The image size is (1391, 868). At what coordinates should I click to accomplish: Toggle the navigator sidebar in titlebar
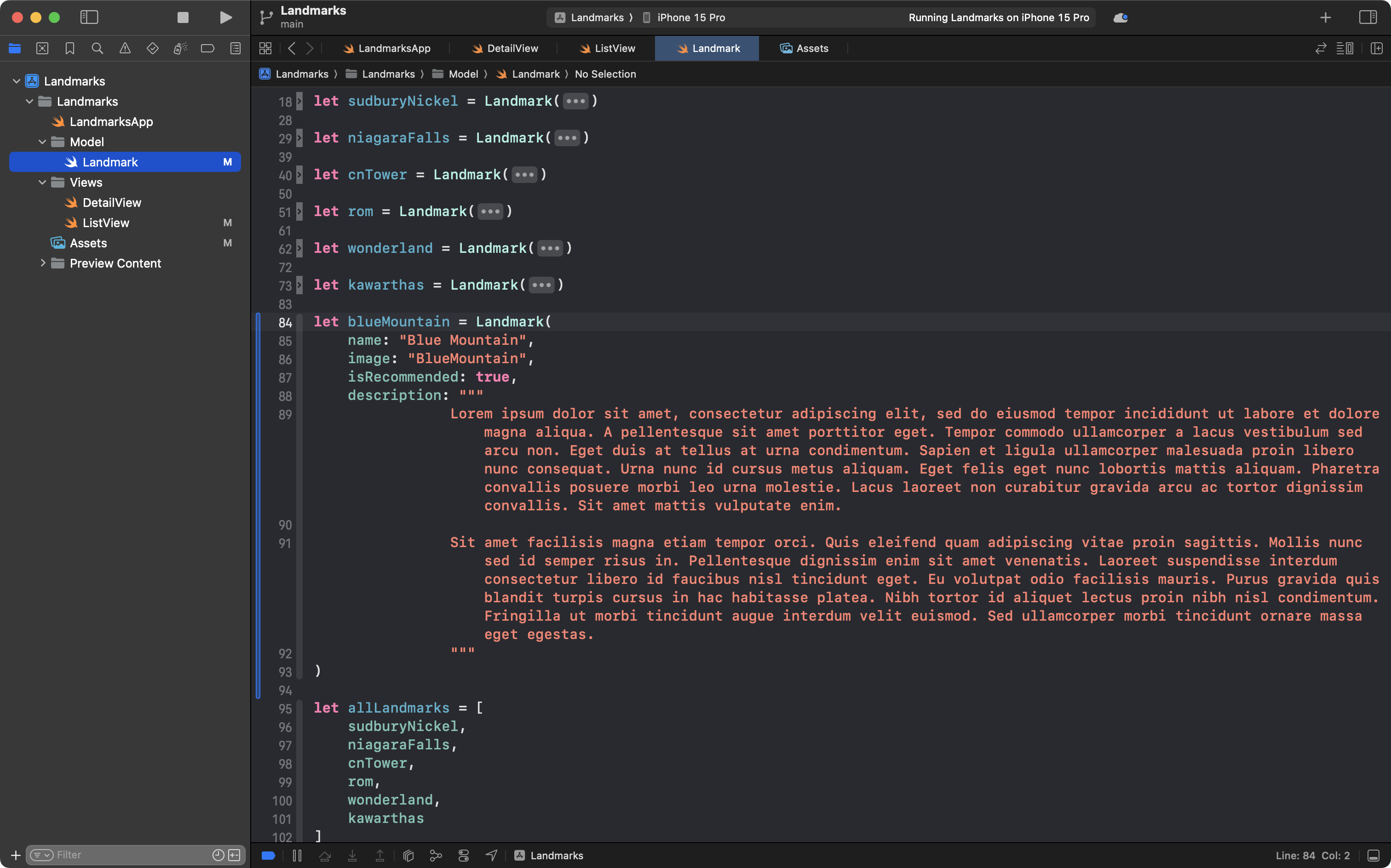tap(90, 17)
